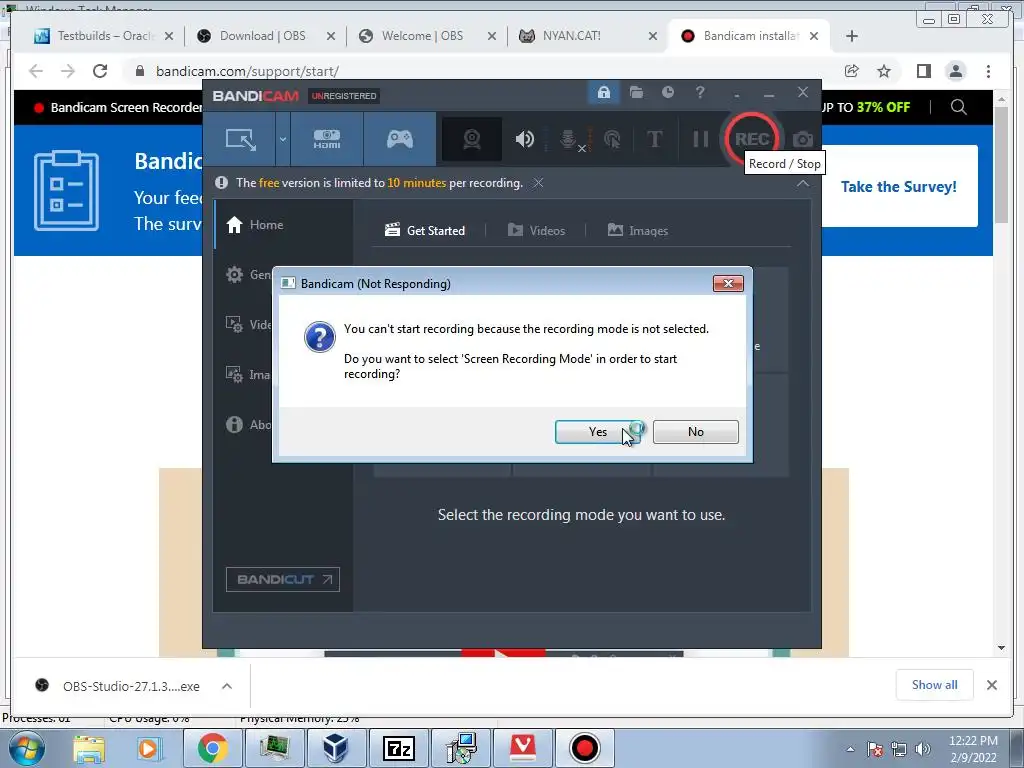This screenshot has height=768, width=1024.
Task: Toggle webcam overlay icon
Action: click(472, 139)
